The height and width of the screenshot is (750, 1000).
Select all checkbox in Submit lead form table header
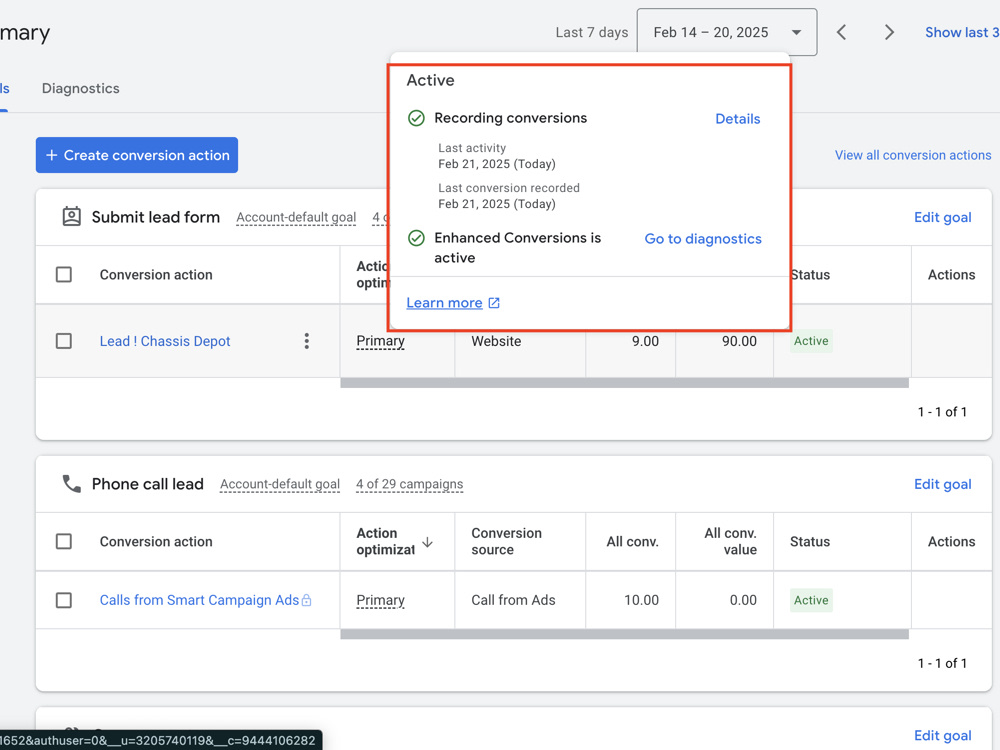coord(64,275)
